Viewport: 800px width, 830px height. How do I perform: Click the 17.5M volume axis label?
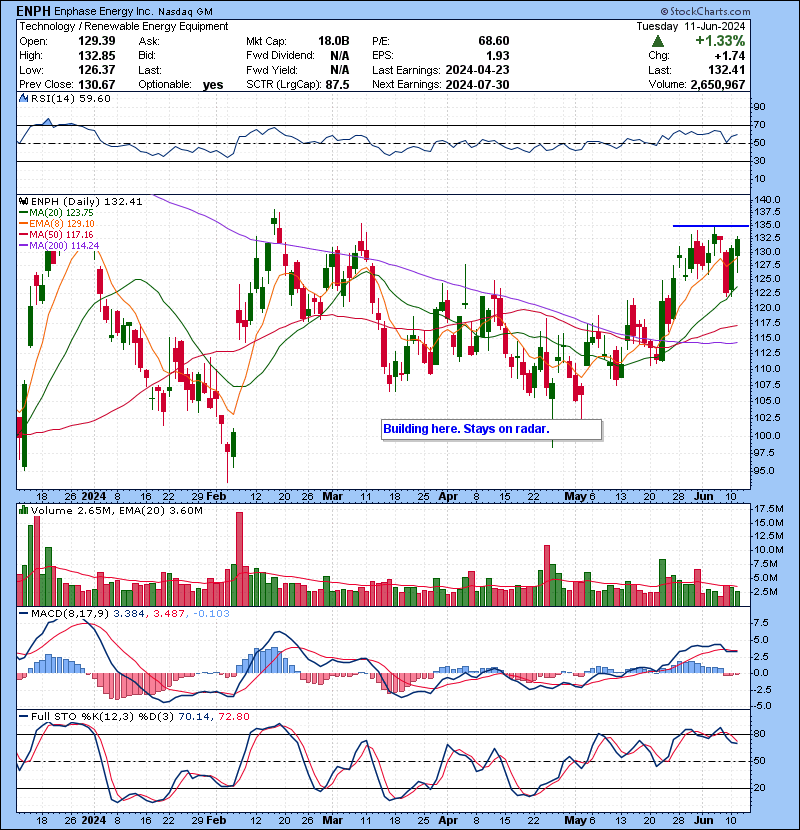click(x=768, y=509)
